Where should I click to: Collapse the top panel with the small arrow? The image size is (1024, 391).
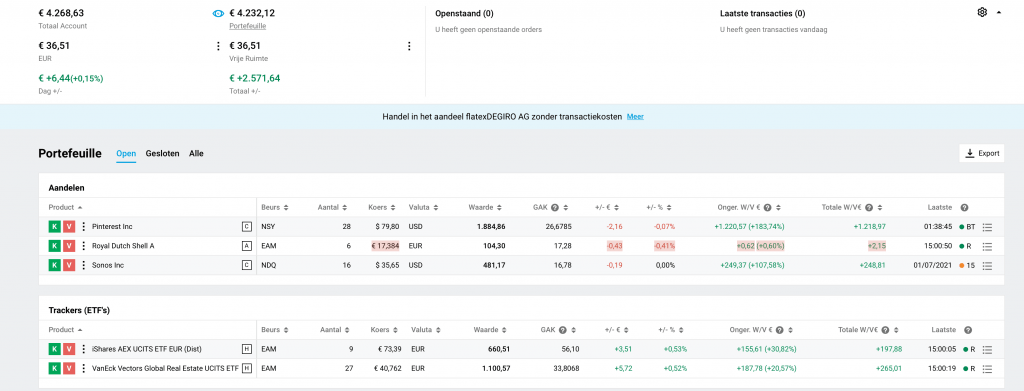point(999,12)
